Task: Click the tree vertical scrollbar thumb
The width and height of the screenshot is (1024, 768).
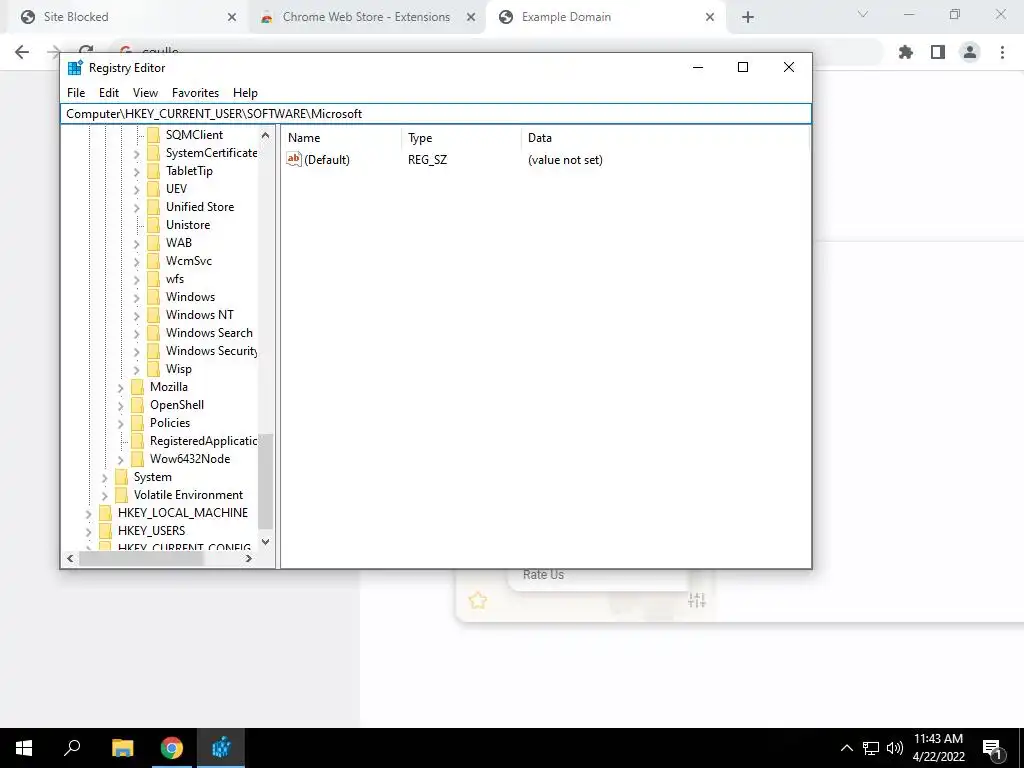Action: (x=265, y=482)
